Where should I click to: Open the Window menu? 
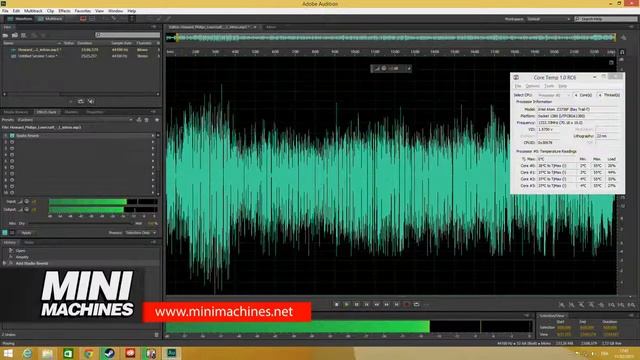(x=116, y=11)
